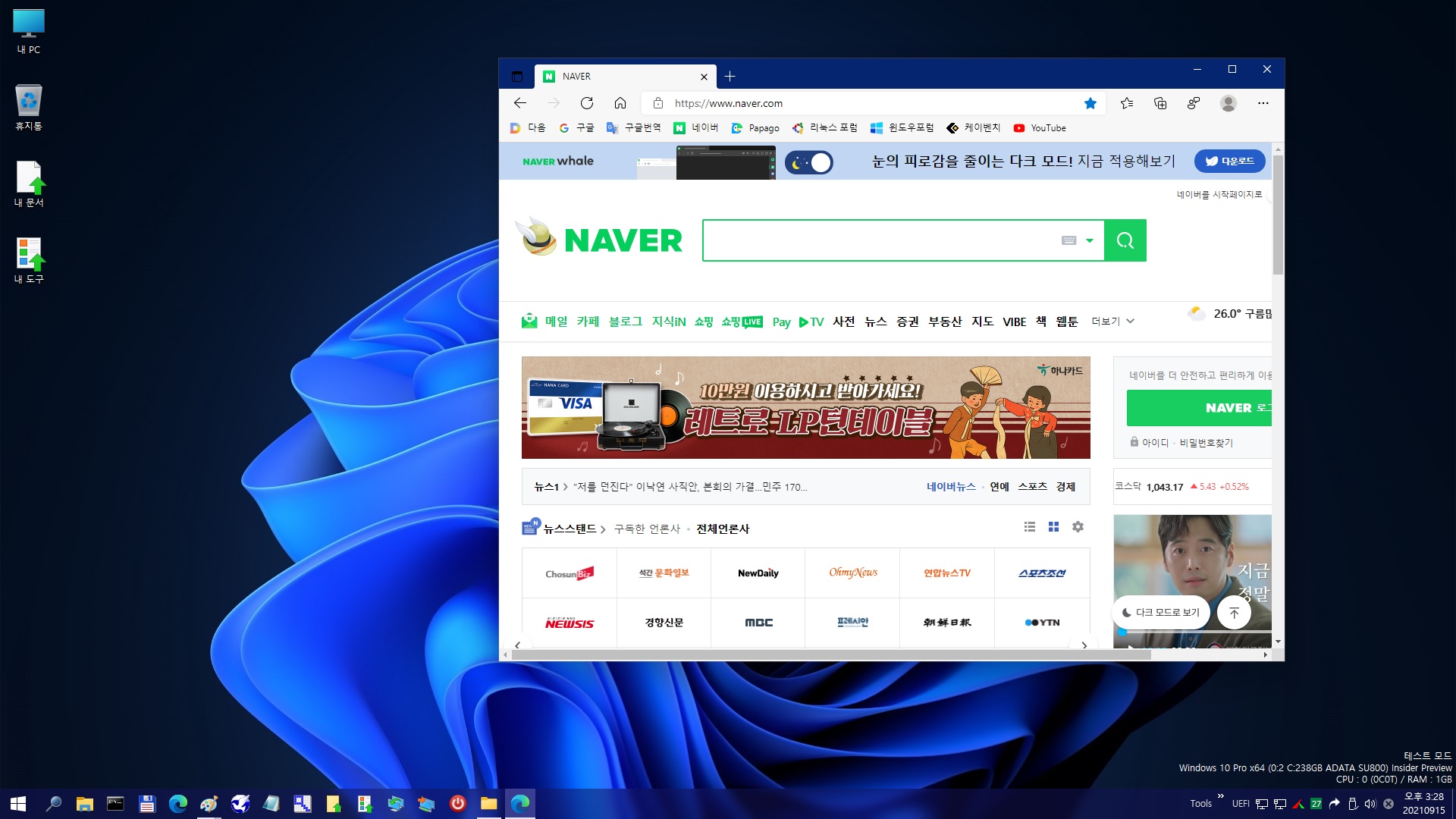Image resolution: width=1456 pixels, height=819 pixels.
Task: Open the on-screen keyboard icon in search box
Action: click(x=1069, y=240)
